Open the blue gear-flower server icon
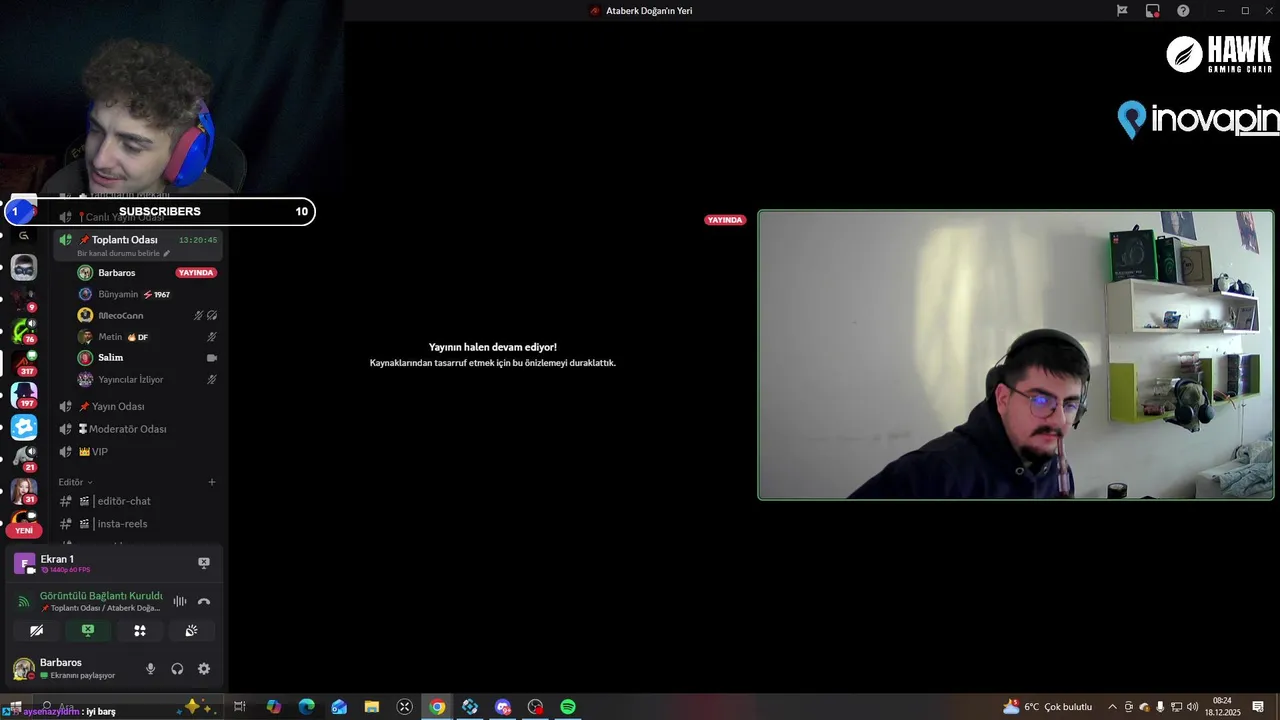The image size is (1280, 720). 24,427
